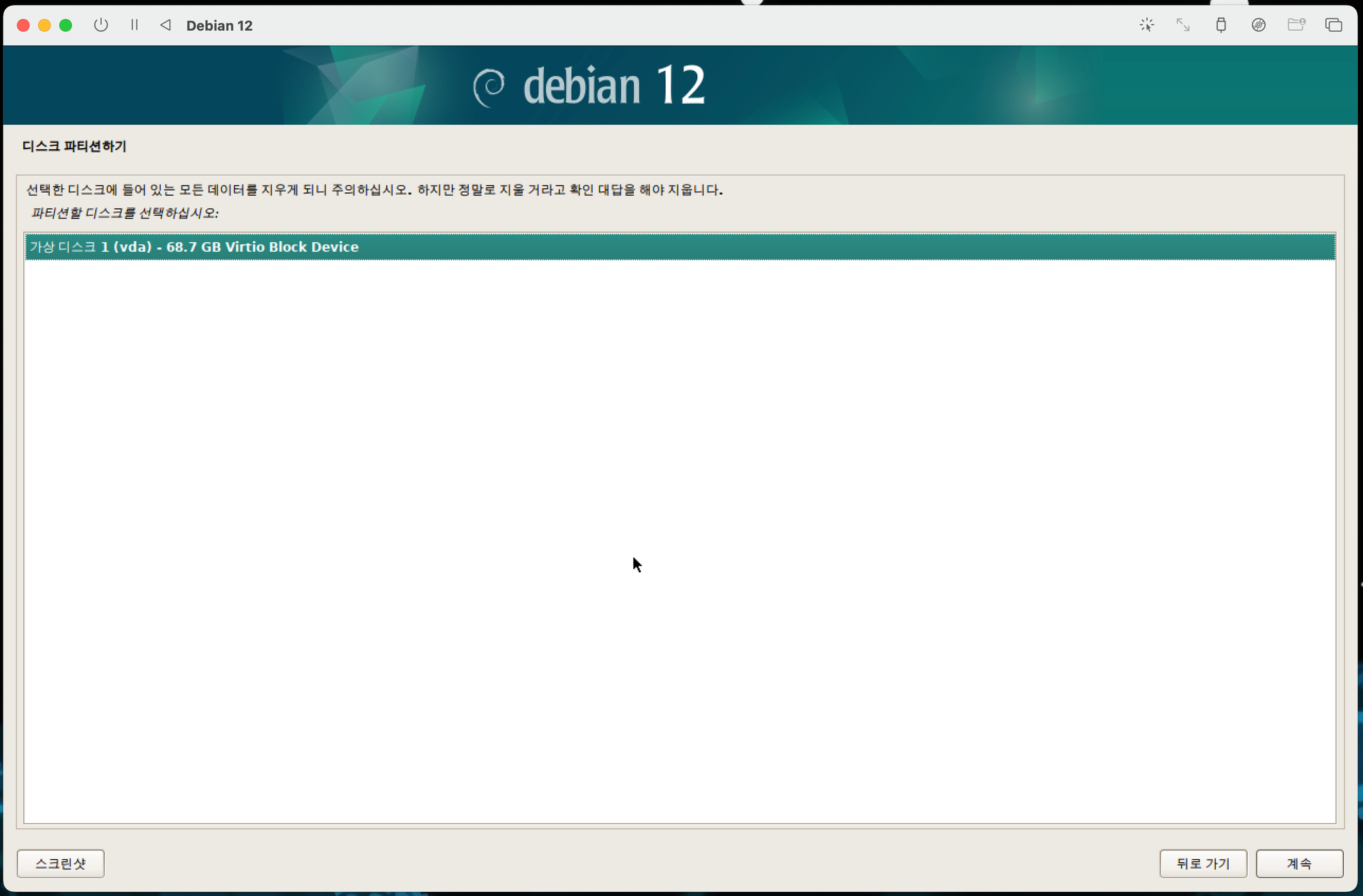
Task: Close the Debian 12 VM window
Action: (23, 25)
